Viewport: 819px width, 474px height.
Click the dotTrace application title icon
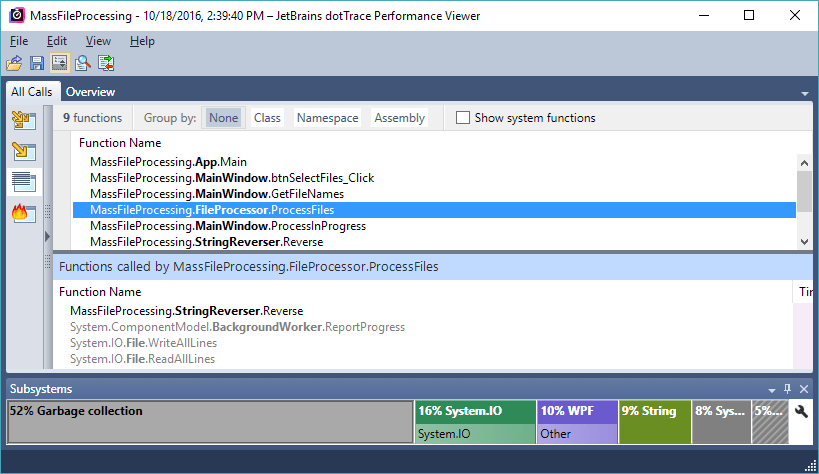click(17, 15)
